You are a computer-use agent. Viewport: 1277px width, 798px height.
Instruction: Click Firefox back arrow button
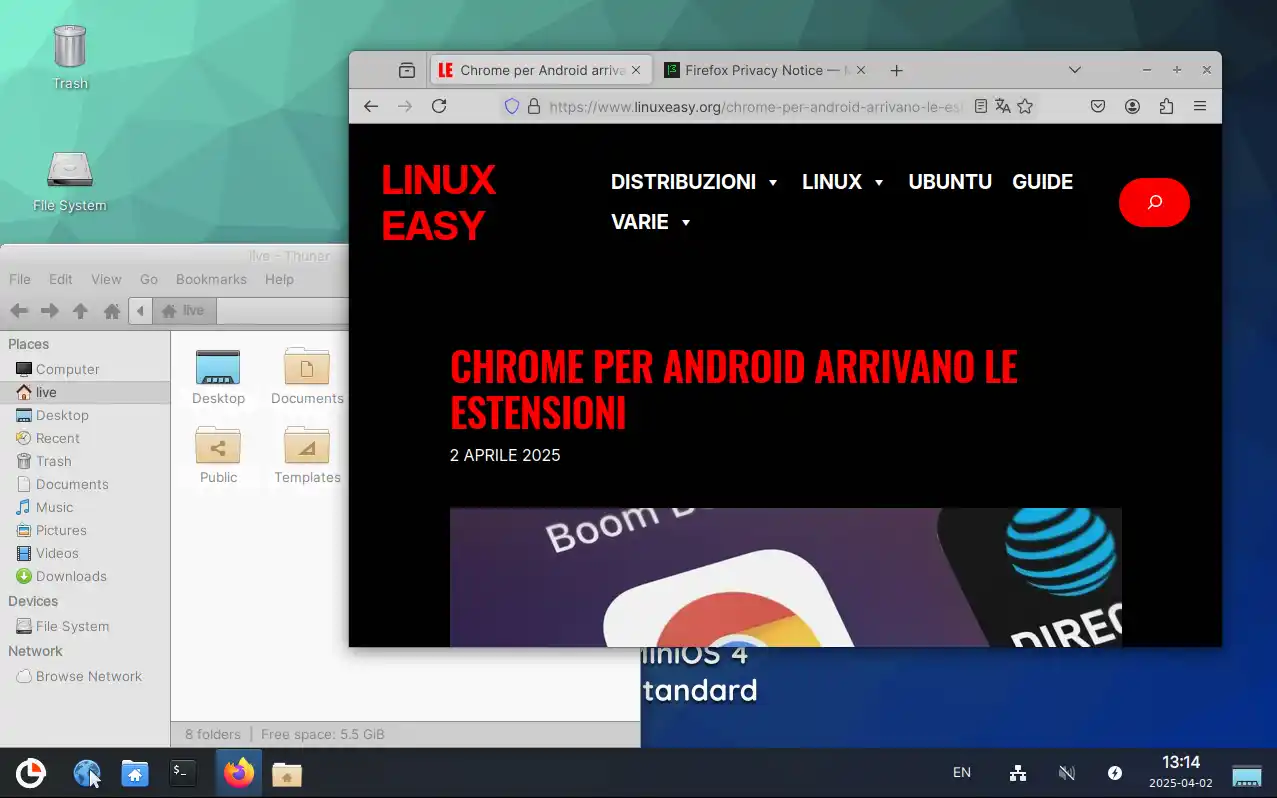[371, 106]
